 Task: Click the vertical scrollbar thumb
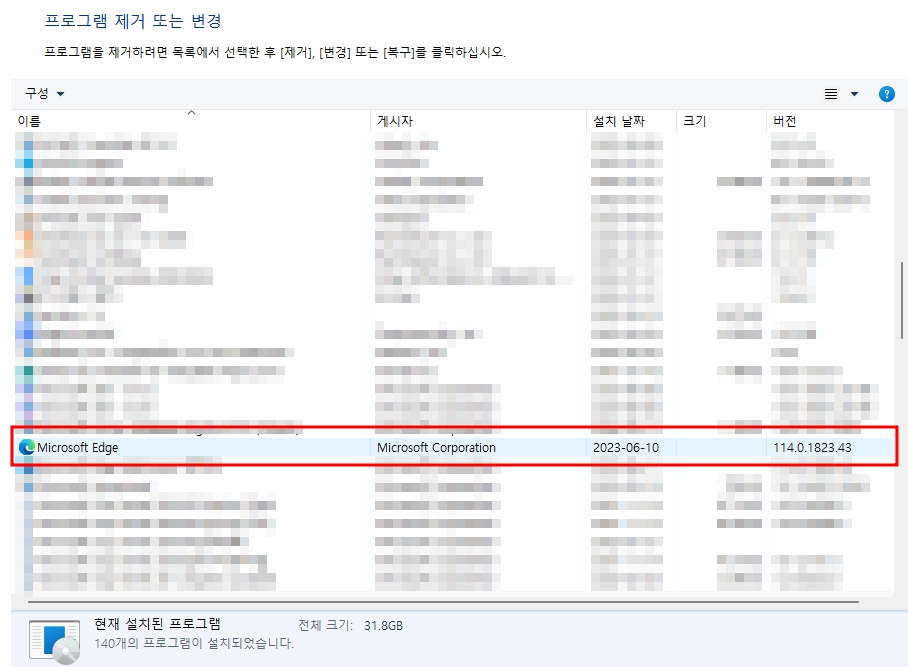902,301
